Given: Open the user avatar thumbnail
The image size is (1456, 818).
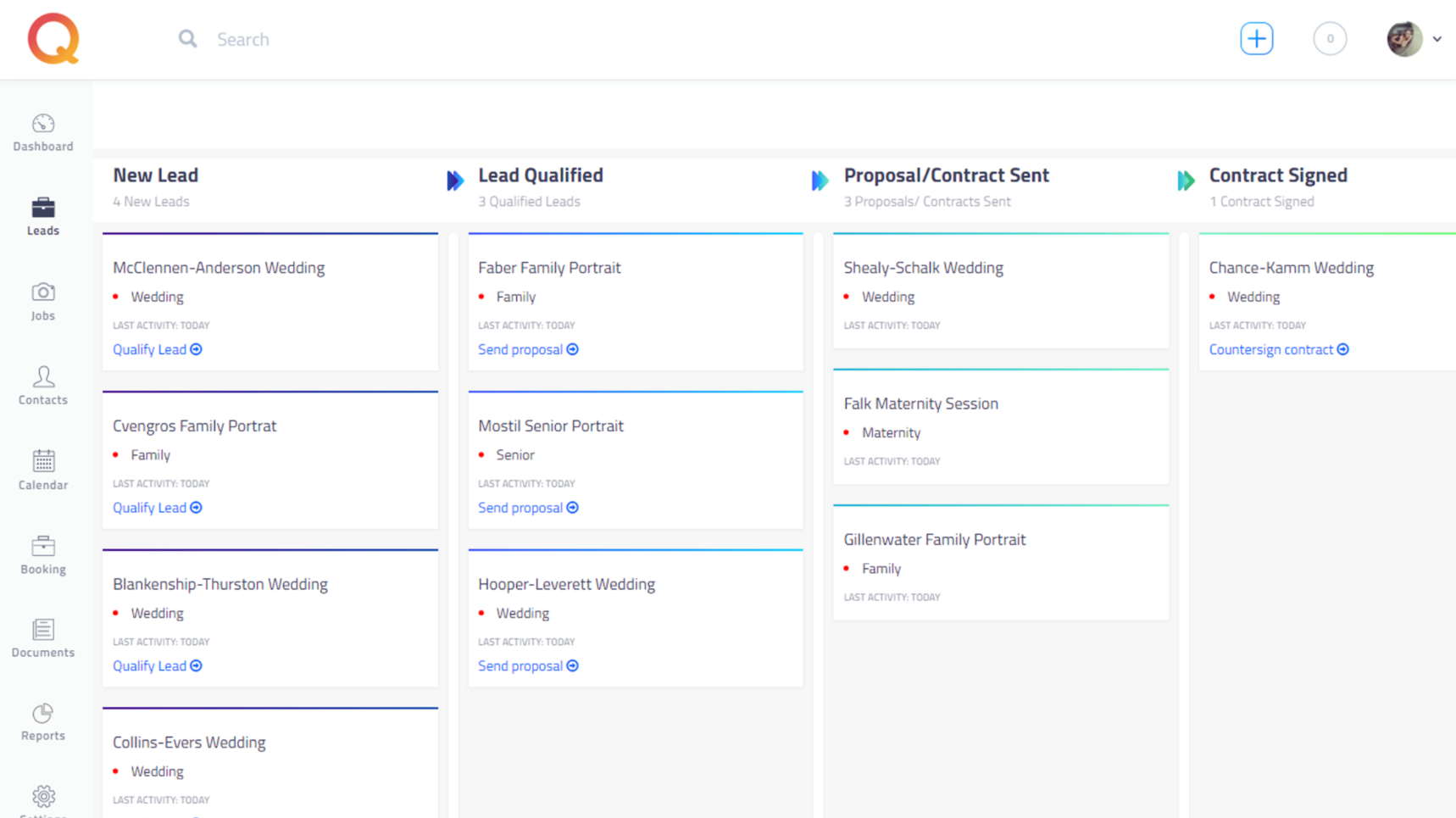Looking at the screenshot, I should 1404,39.
